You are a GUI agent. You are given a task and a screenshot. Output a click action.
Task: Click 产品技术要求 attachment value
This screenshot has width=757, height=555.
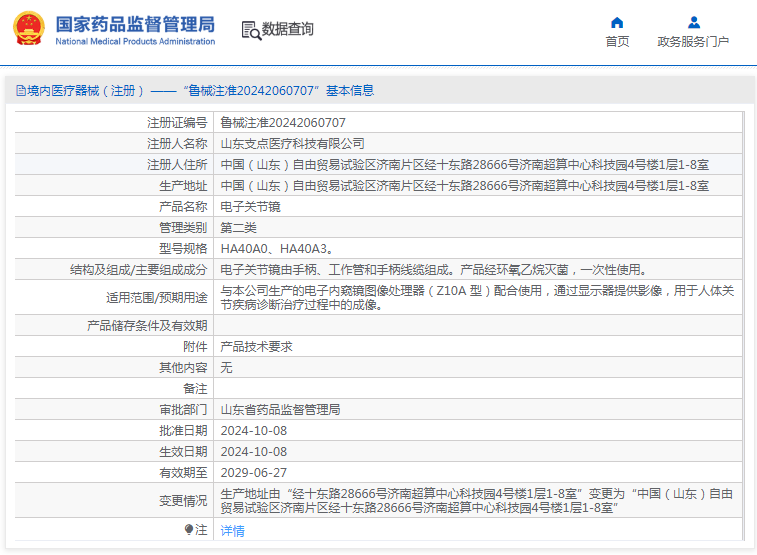256,347
